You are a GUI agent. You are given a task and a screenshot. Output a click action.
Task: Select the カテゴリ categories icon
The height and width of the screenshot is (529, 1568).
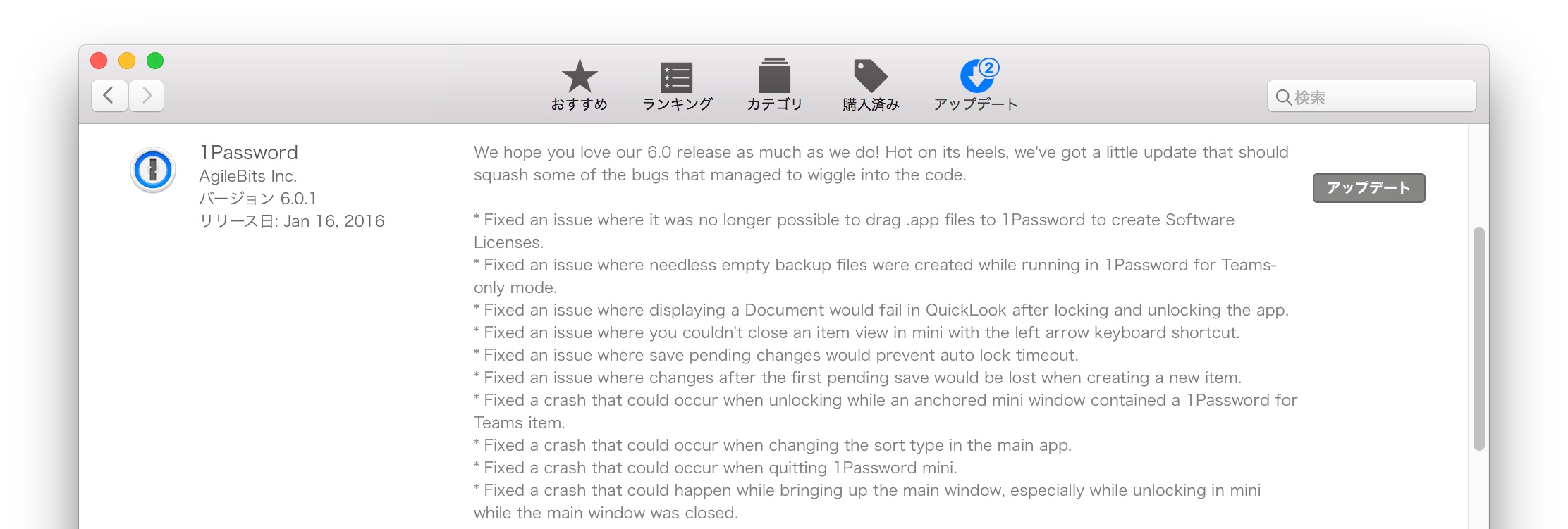tap(774, 75)
